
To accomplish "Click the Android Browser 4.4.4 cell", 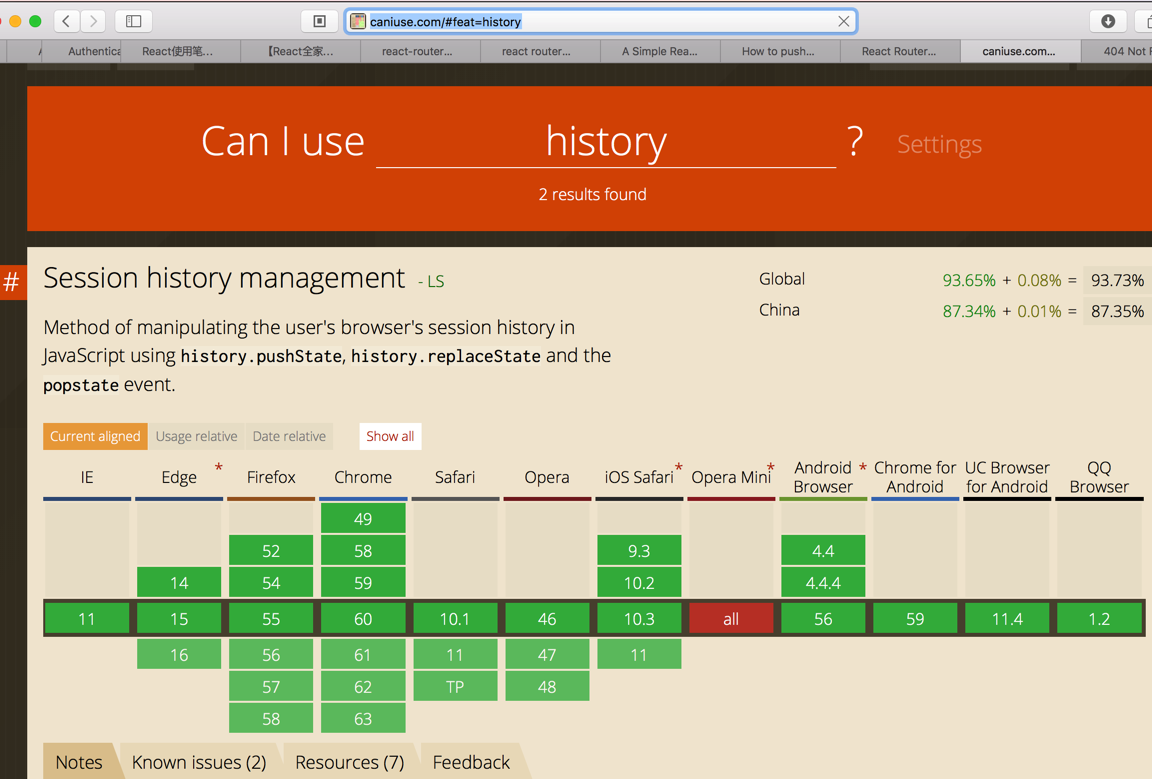I will pyautogui.click(x=823, y=583).
